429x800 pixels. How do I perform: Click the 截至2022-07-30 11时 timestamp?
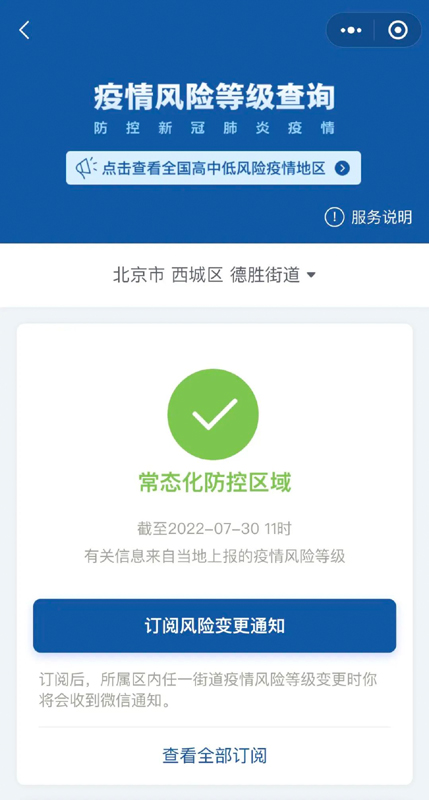coord(214,529)
